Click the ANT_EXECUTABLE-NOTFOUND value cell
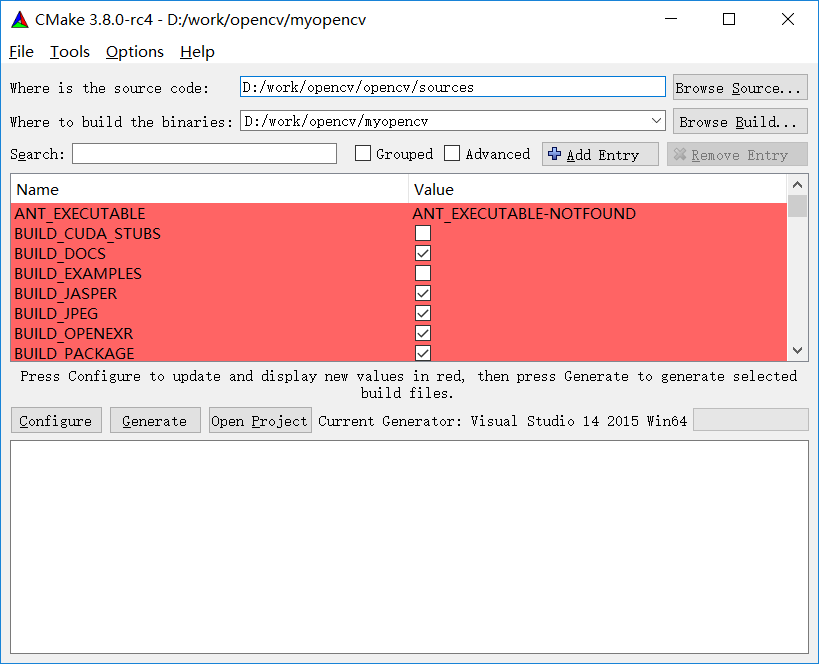 tap(524, 214)
